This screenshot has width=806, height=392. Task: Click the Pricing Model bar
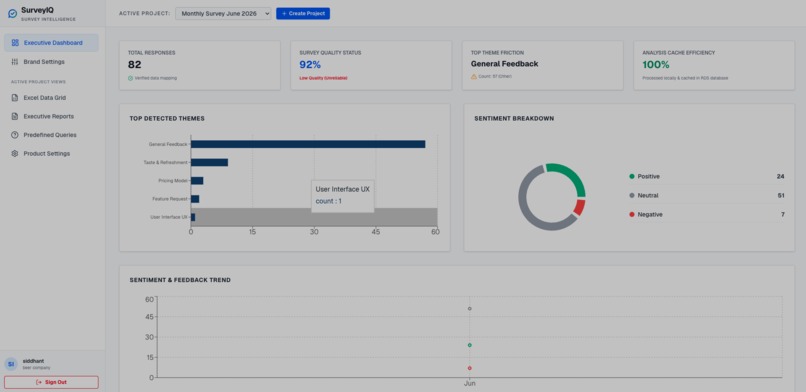coord(197,181)
